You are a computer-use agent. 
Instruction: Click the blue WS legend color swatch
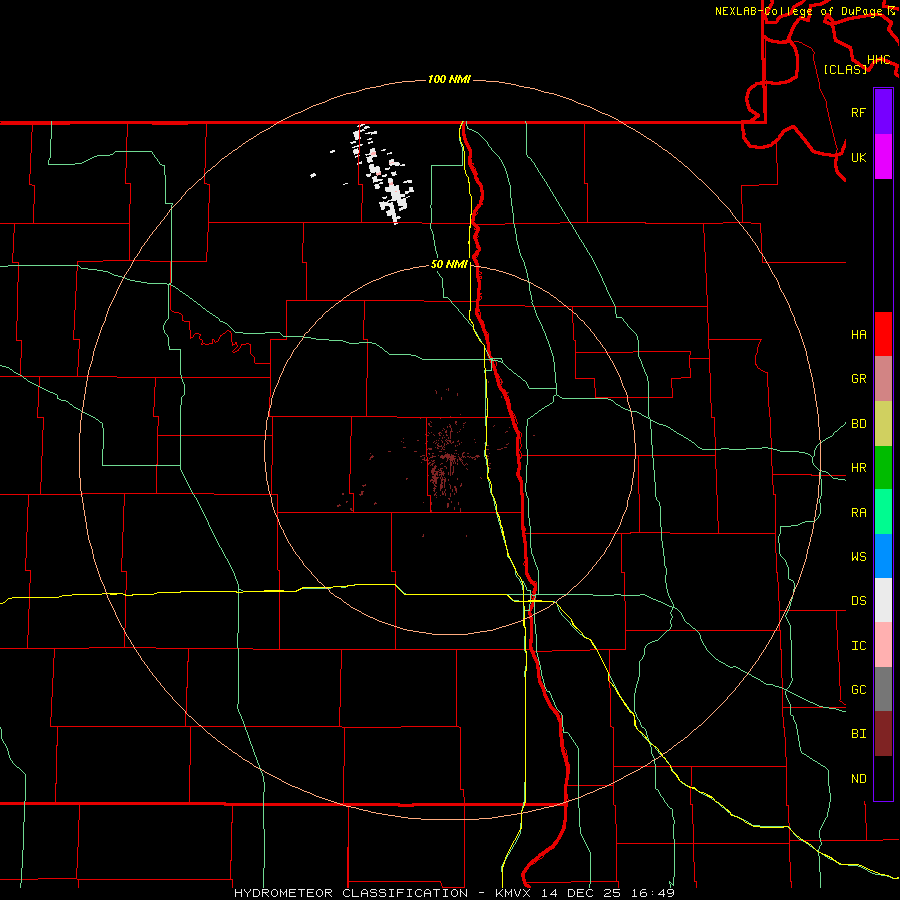(883, 556)
